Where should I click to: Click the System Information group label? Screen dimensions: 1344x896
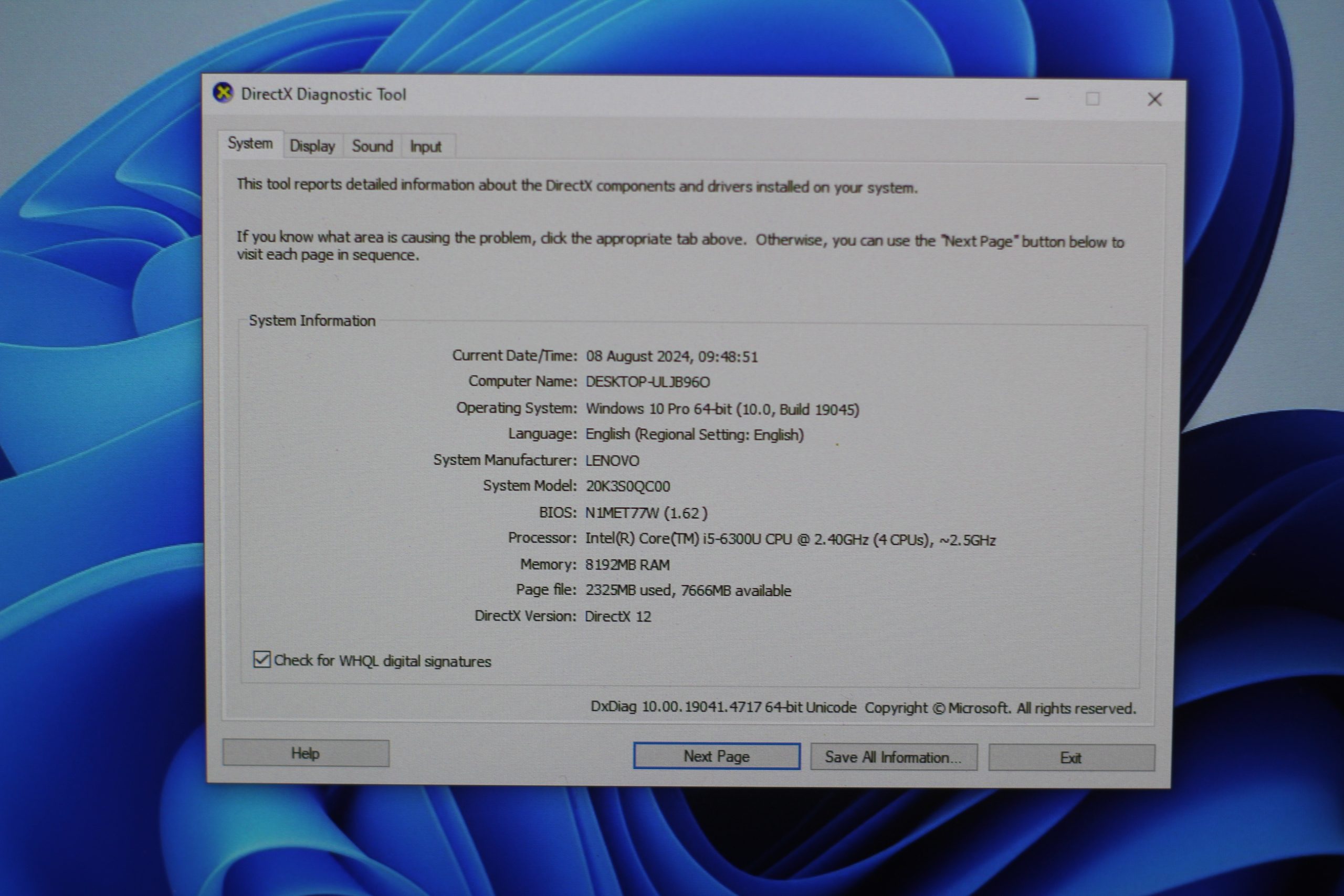pyautogui.click(x=312, y=321)
